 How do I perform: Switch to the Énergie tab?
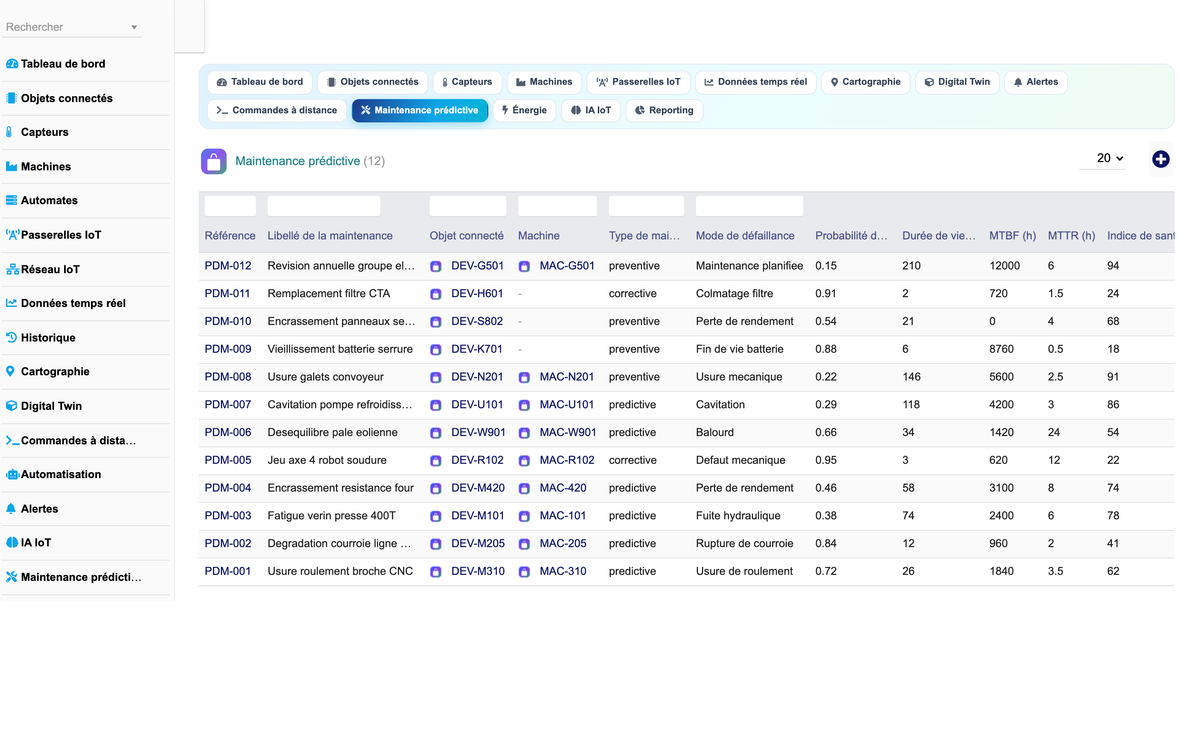[525, 110]
